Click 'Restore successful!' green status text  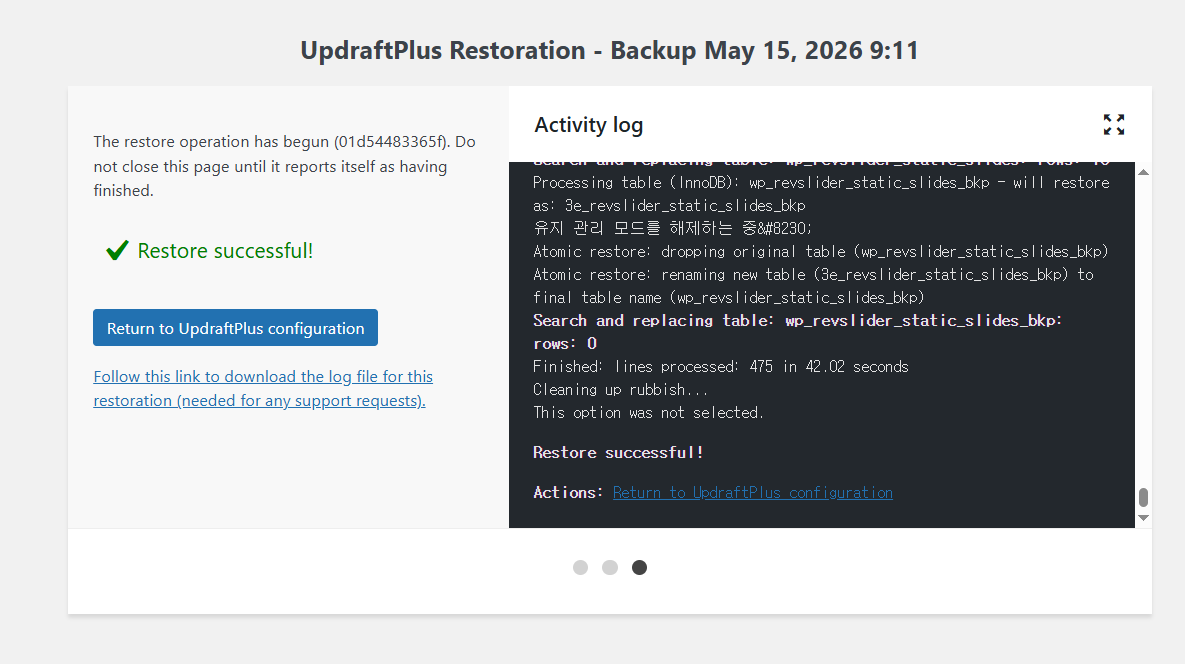pos(225,251)
